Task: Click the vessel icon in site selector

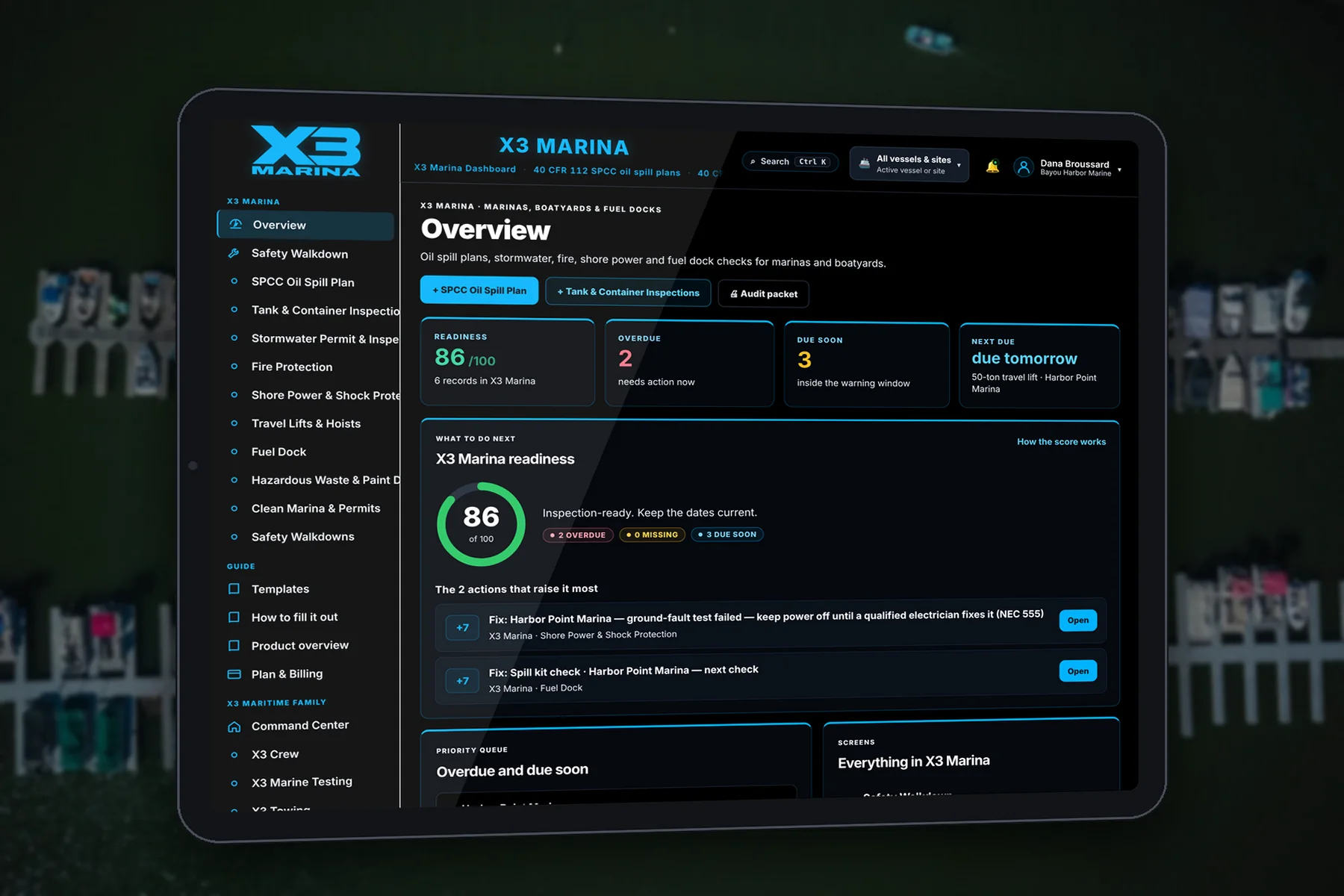Action: point(864,164)
